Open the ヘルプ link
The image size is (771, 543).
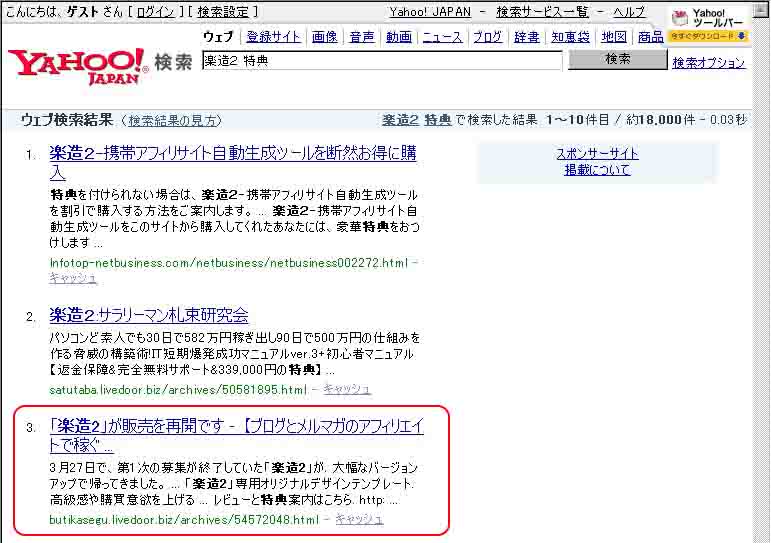pos(629,12)
